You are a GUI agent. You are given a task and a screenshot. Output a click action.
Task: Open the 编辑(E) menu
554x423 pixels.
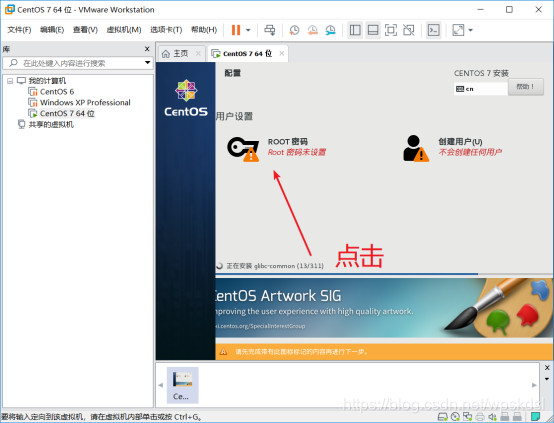click(x=52, y=30)
